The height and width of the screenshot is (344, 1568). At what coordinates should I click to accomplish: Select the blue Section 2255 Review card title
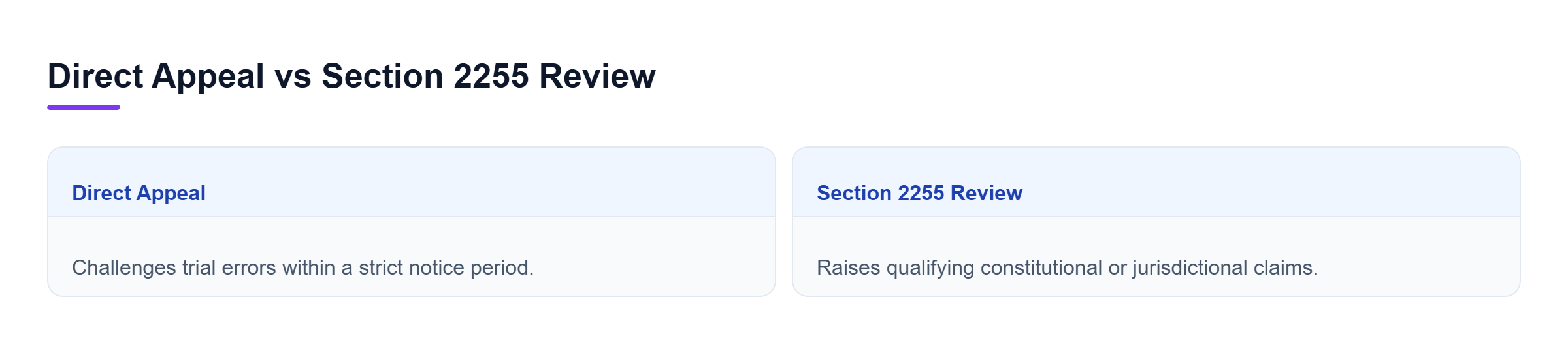coord(919,193)
